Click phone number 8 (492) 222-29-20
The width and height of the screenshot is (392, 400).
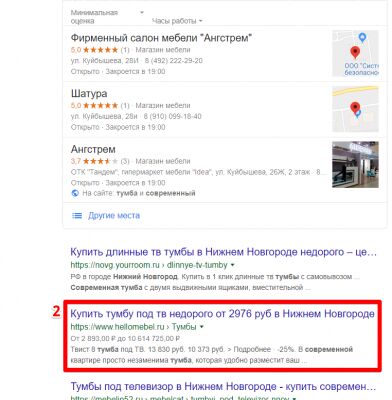[173, 61]
